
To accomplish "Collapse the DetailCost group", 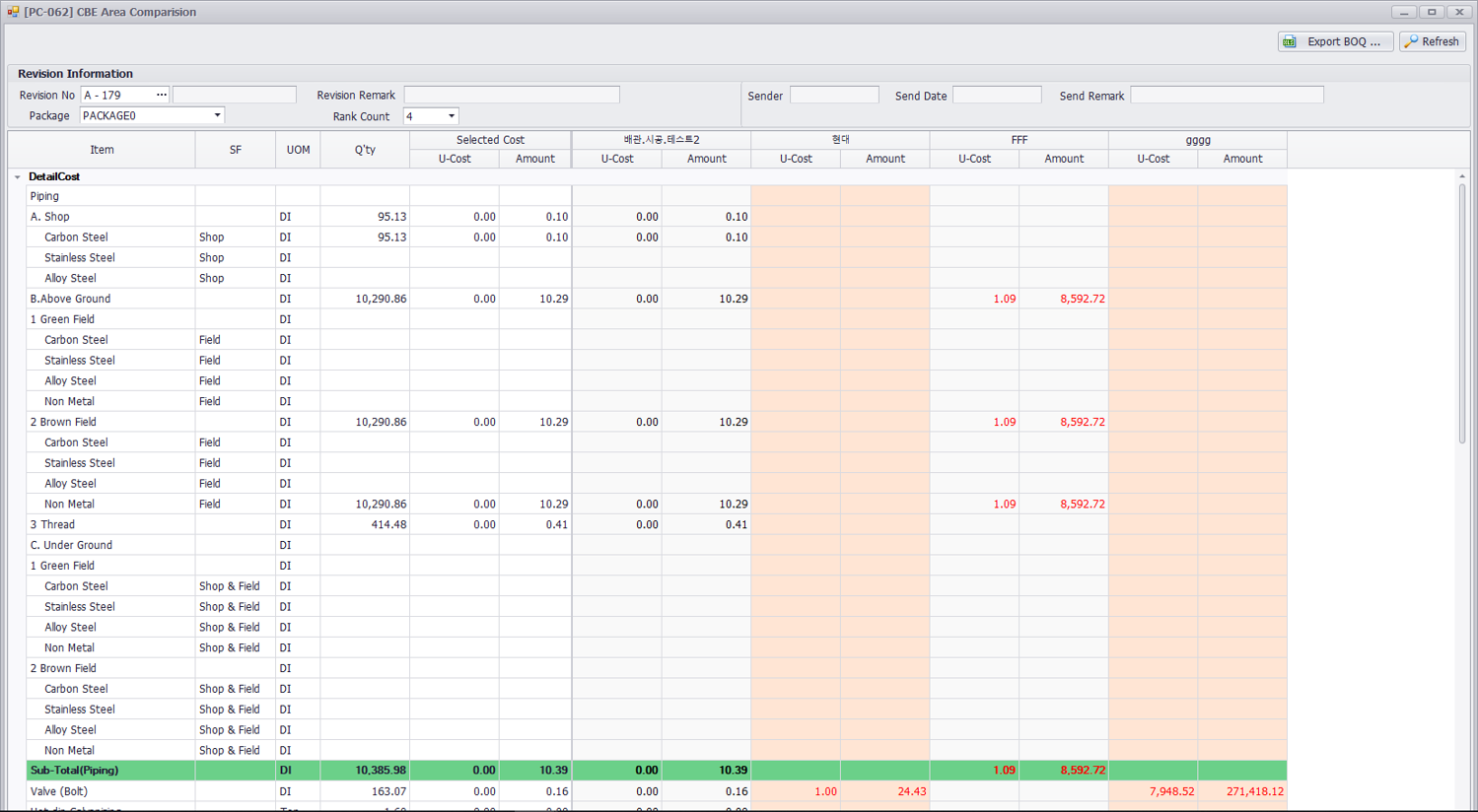I will tap(18, 177).
